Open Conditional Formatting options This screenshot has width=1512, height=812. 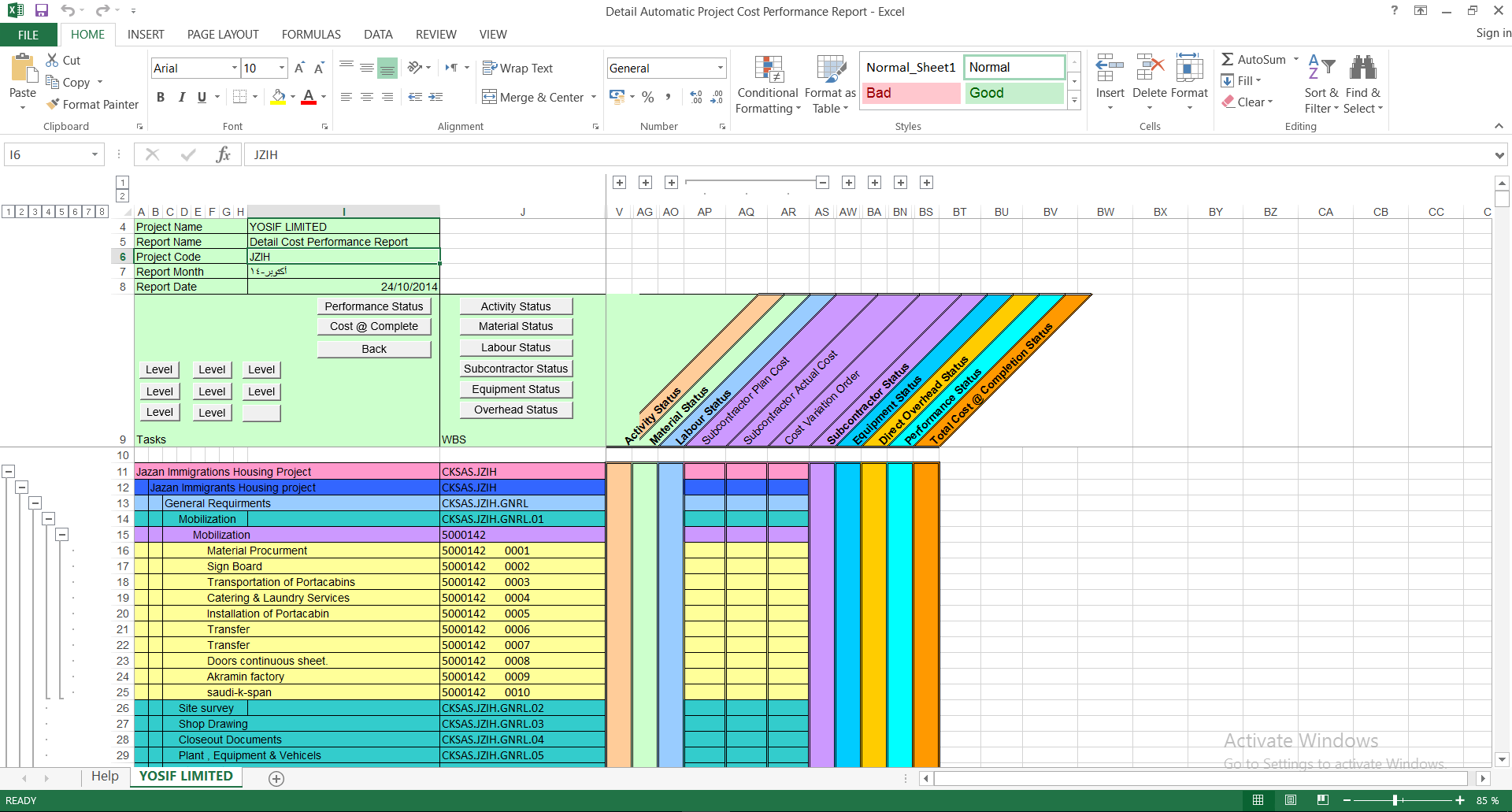point(767,83)
